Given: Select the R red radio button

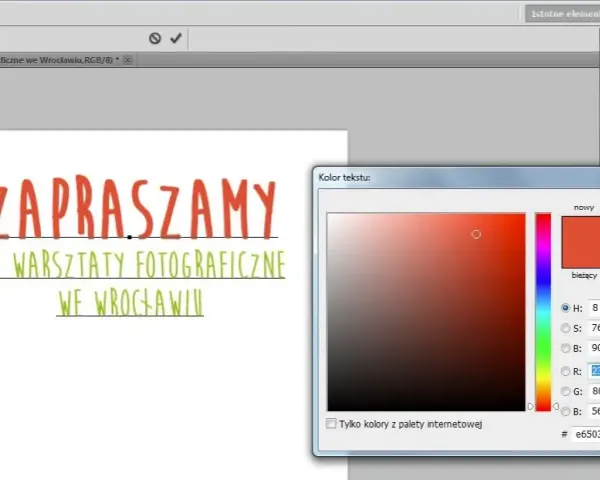Looking at the screenshot, I should pyautogui.click(x=565, y=371).
